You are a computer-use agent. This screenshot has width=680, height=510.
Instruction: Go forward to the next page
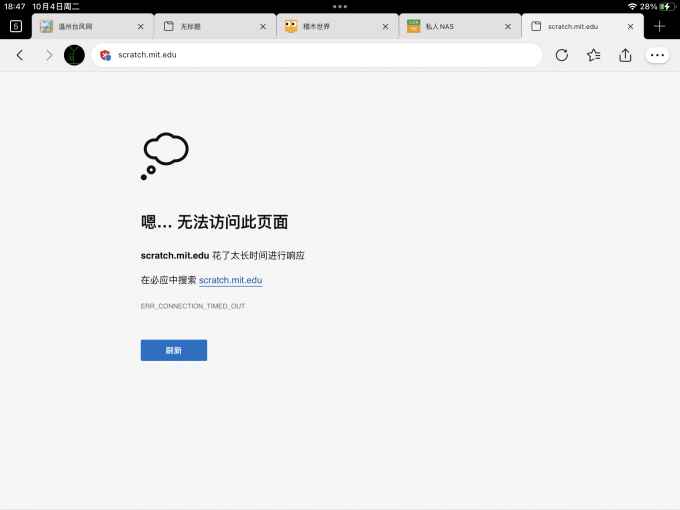pos(49,55)
